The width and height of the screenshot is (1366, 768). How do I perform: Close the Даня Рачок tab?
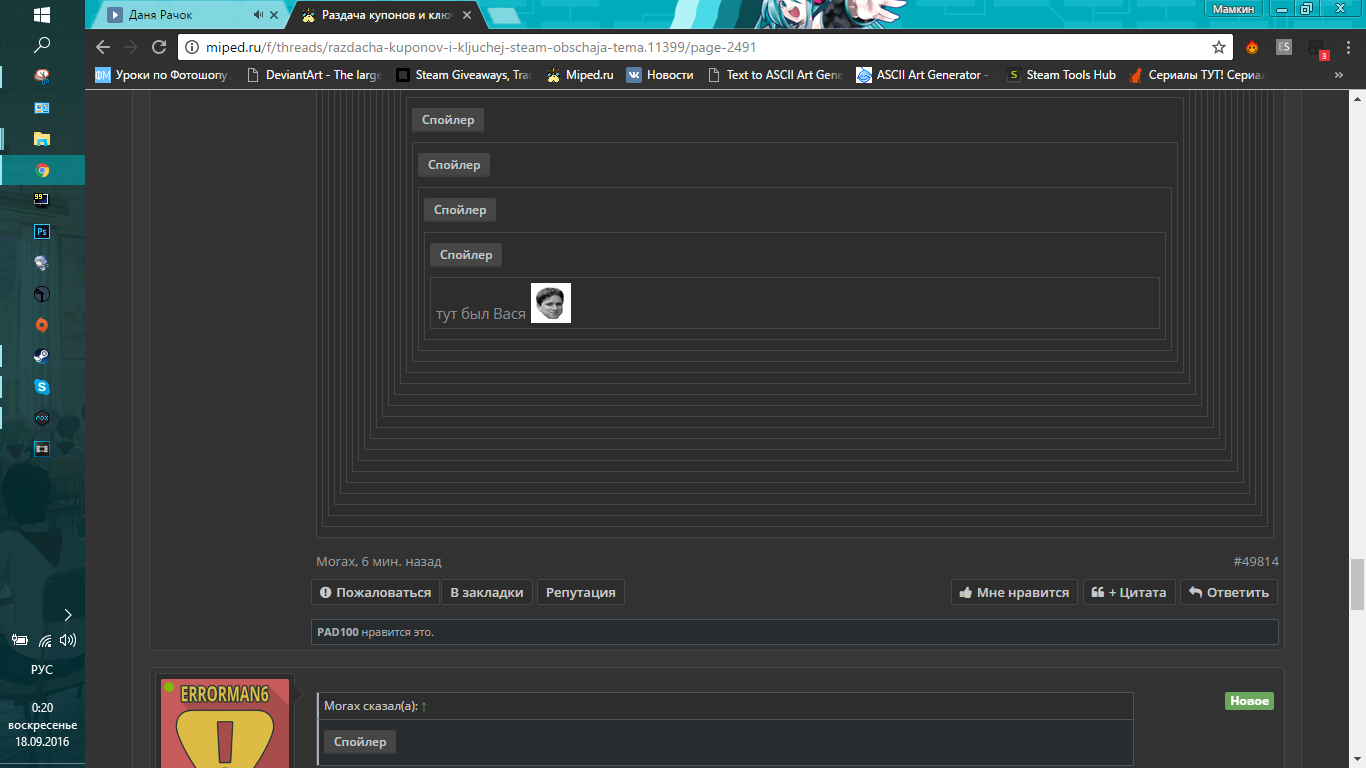tap(275, 15)
